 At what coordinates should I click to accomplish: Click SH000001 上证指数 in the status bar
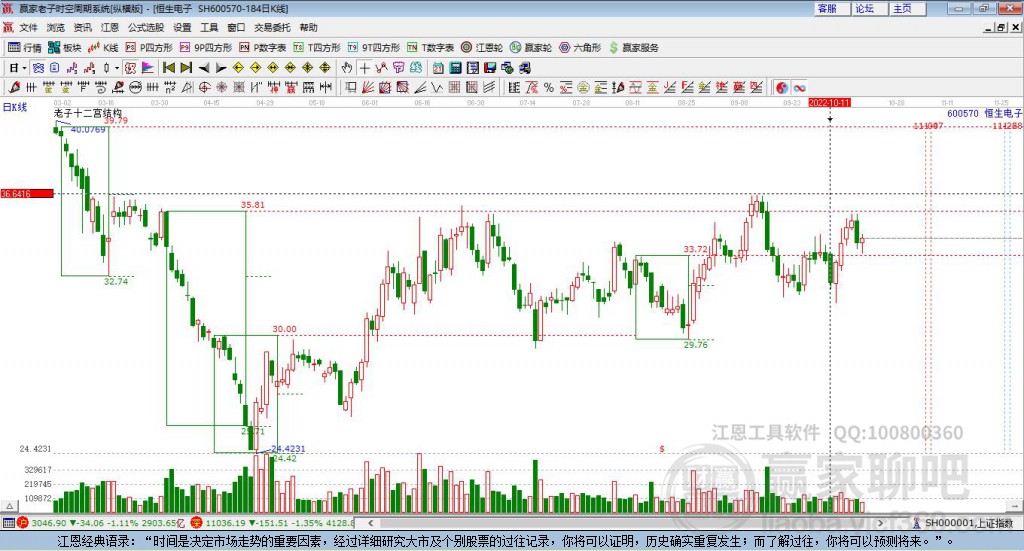click(x=968, y=523)
